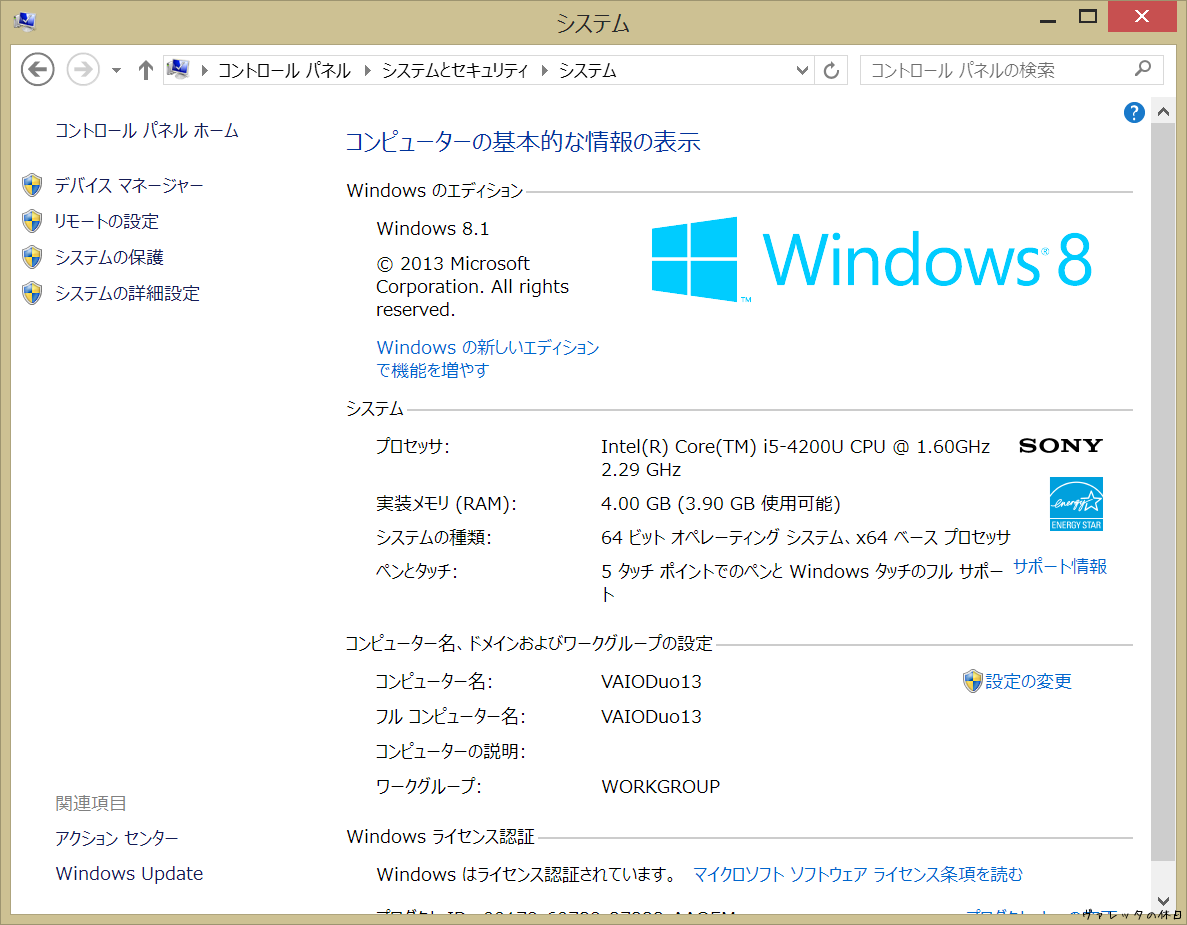Image resolution: width=1187 pixels, height=925 pixels.
Task: Select システムとセキュリティ breadcrumb
Action: click(454, 70)
